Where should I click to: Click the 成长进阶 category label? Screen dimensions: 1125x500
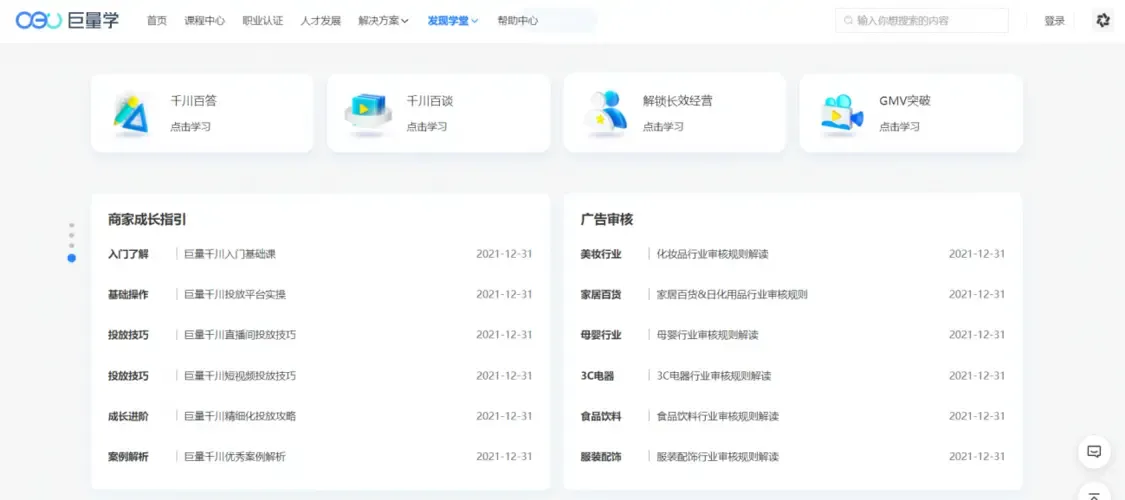tap(128, 416)
